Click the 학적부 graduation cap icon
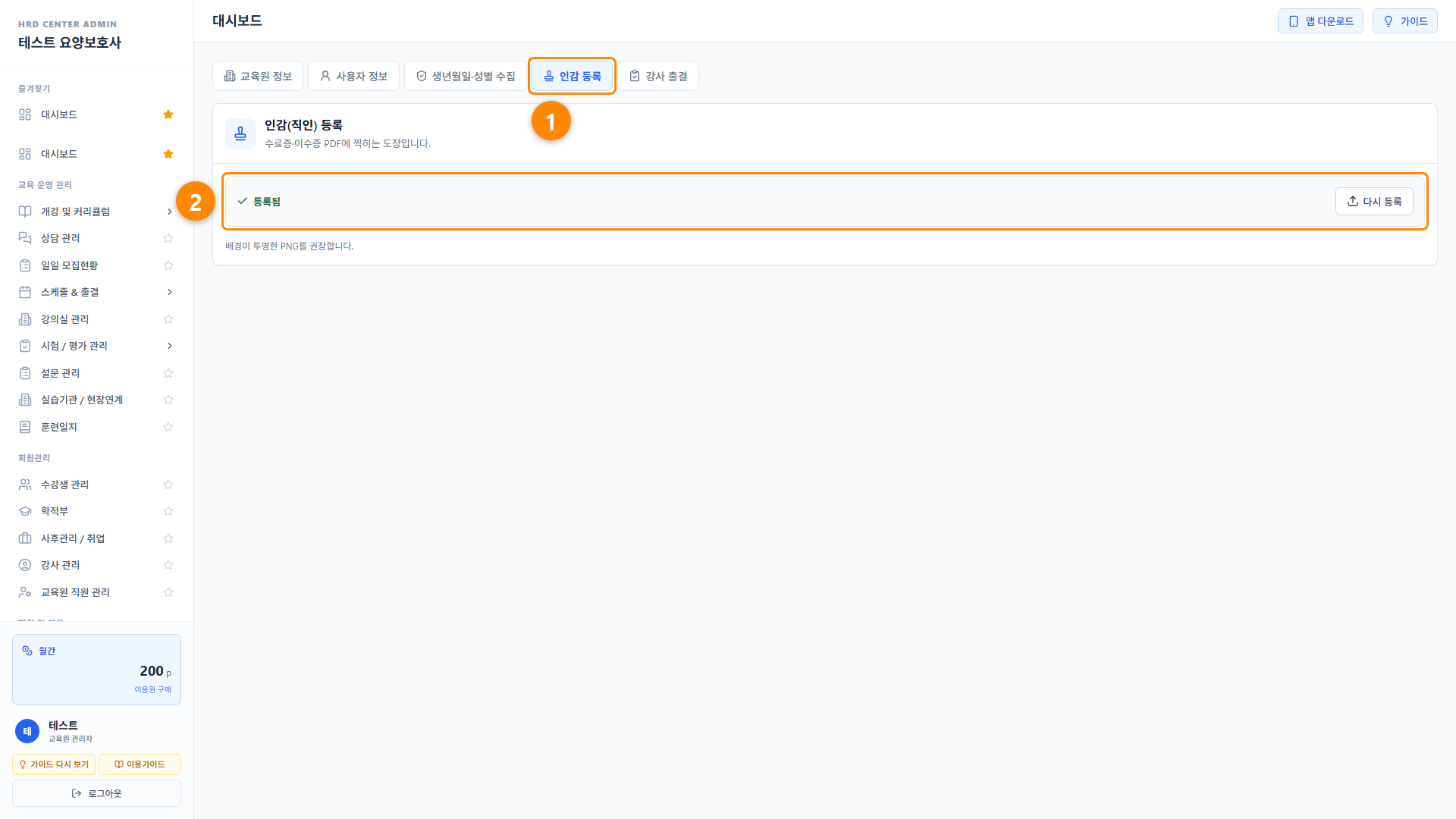The width and height of the screenshot is (1456, 819). point(25,511)
